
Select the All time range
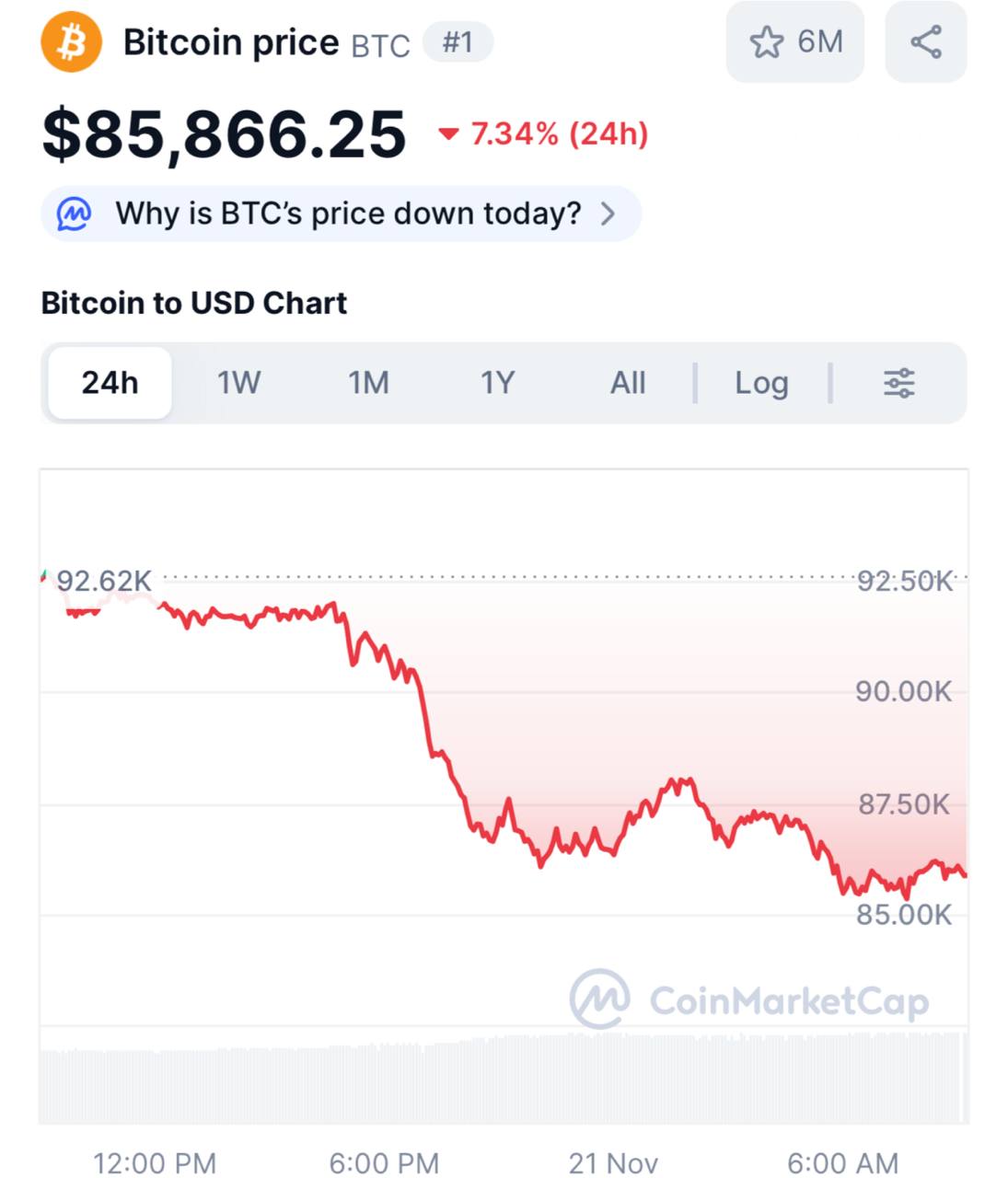628,383
